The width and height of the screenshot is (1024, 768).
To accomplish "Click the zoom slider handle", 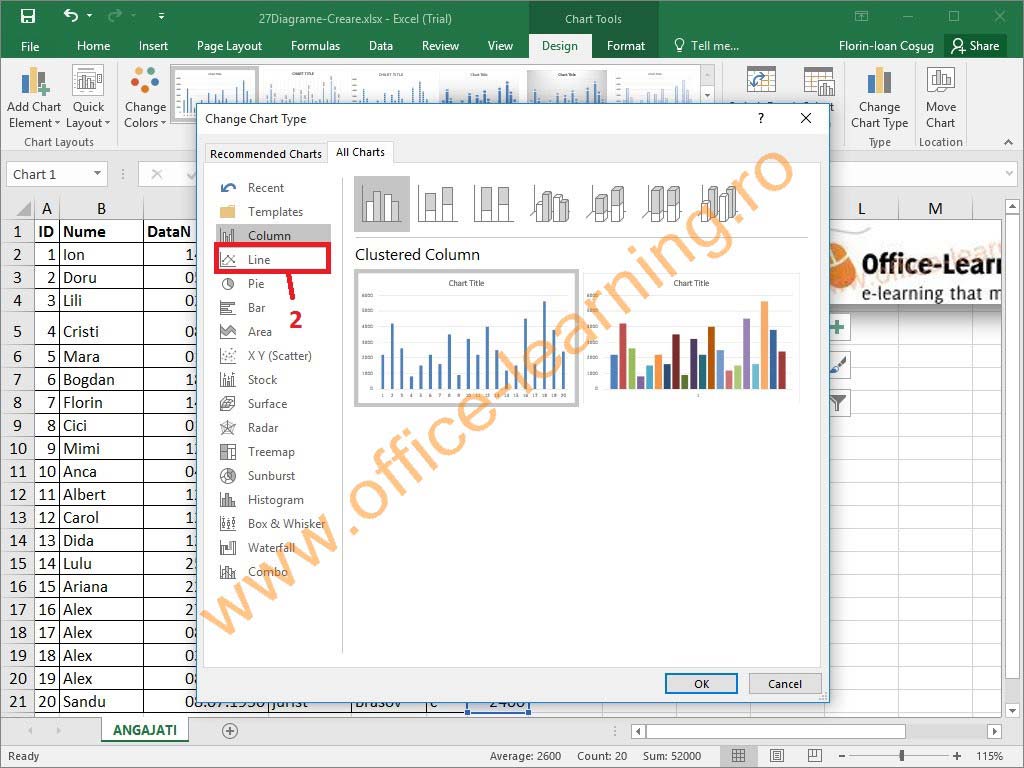I will click(x=902, y=756).
